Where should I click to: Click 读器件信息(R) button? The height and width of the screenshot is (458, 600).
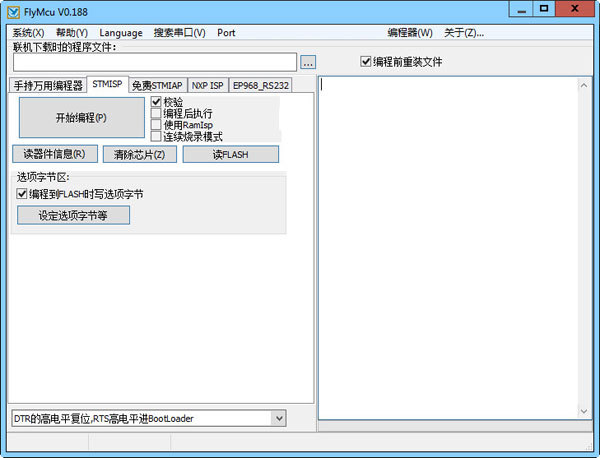55,154
